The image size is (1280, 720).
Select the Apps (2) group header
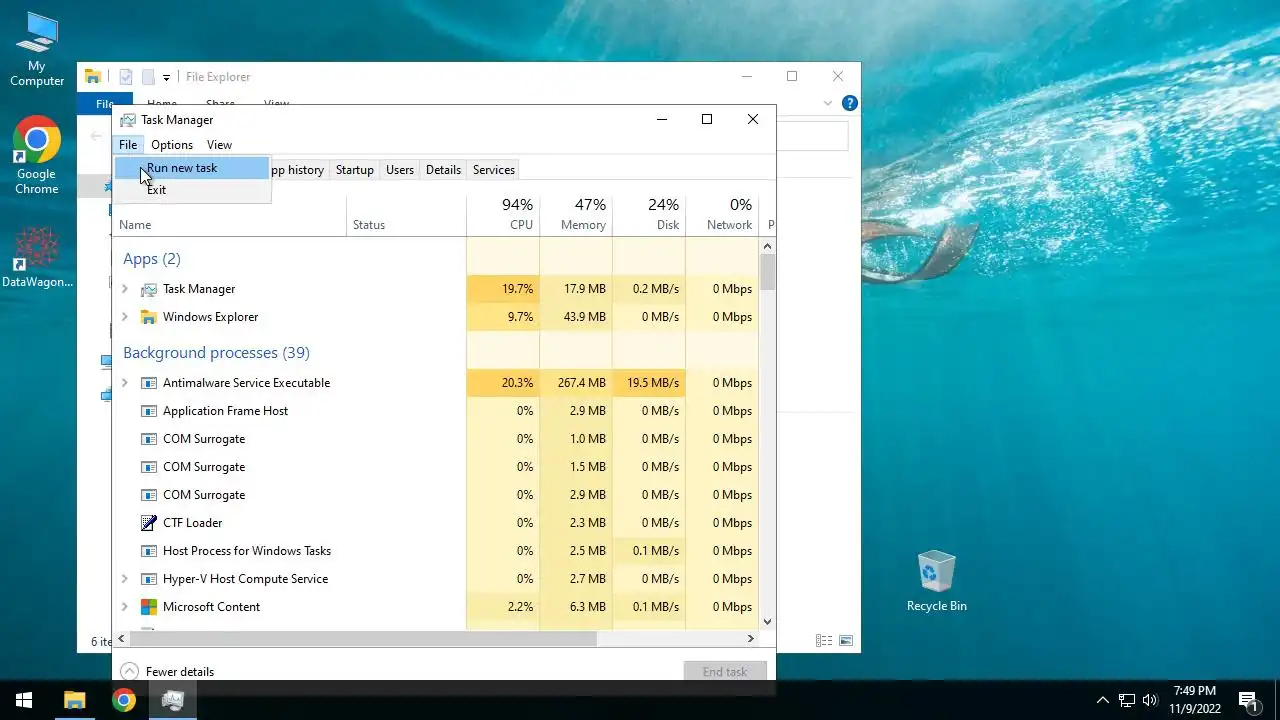tap(152, 259)
